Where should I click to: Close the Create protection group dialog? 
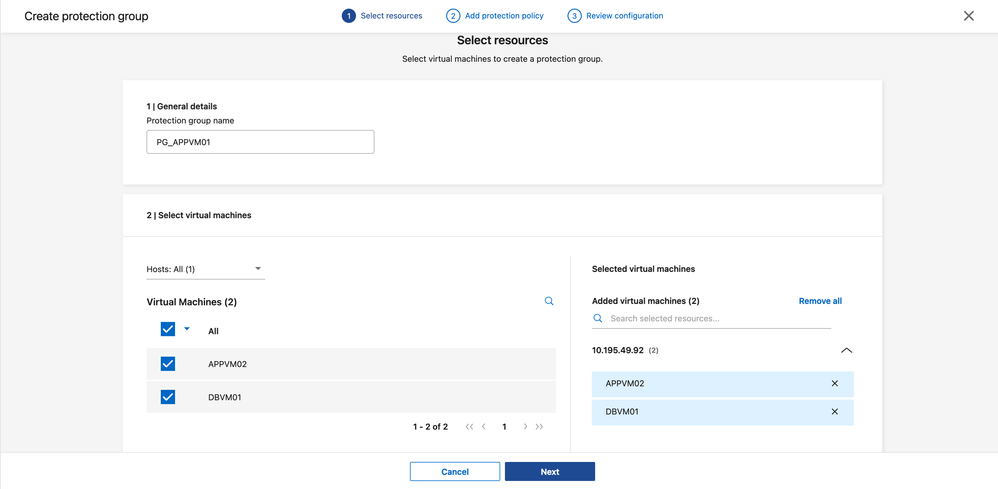coord(968,16)
